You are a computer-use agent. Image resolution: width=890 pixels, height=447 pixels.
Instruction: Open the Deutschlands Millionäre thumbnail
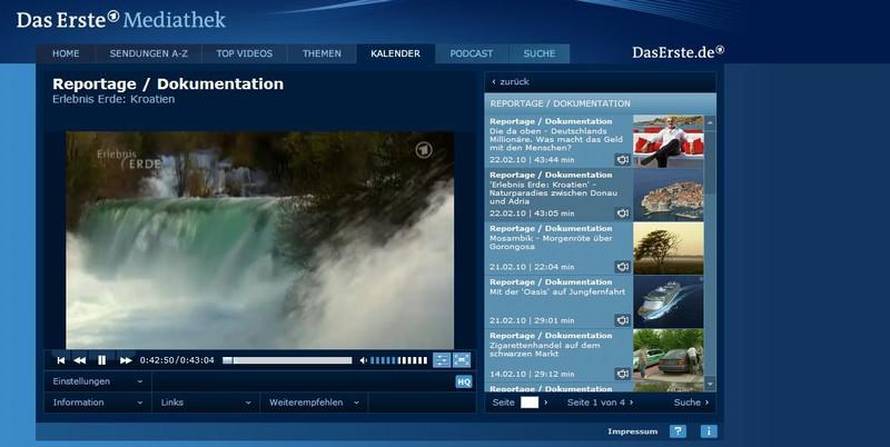pyautogui.click(x=668, y=141)
